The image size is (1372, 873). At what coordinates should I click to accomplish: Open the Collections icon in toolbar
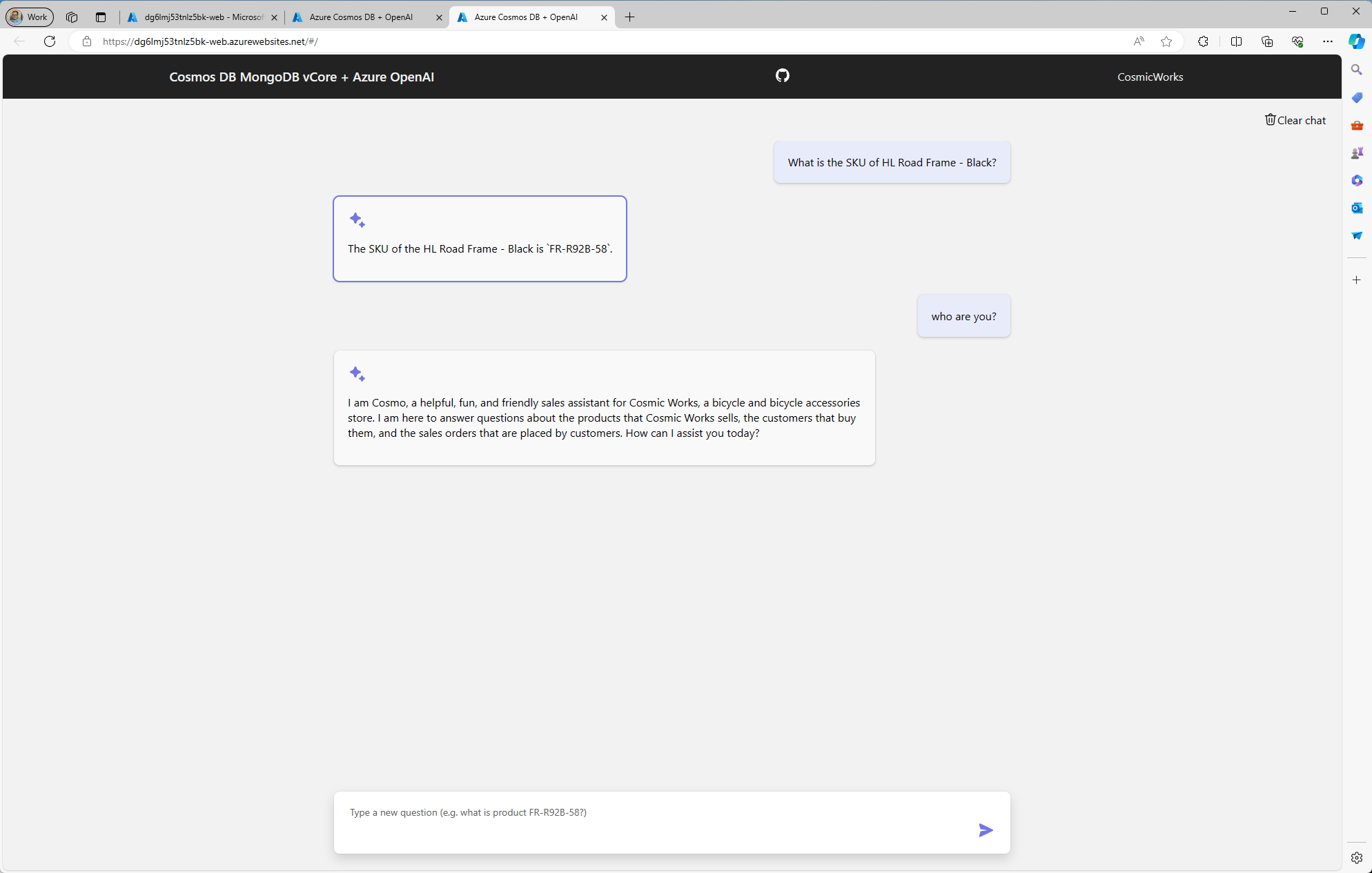[1266, 41]
